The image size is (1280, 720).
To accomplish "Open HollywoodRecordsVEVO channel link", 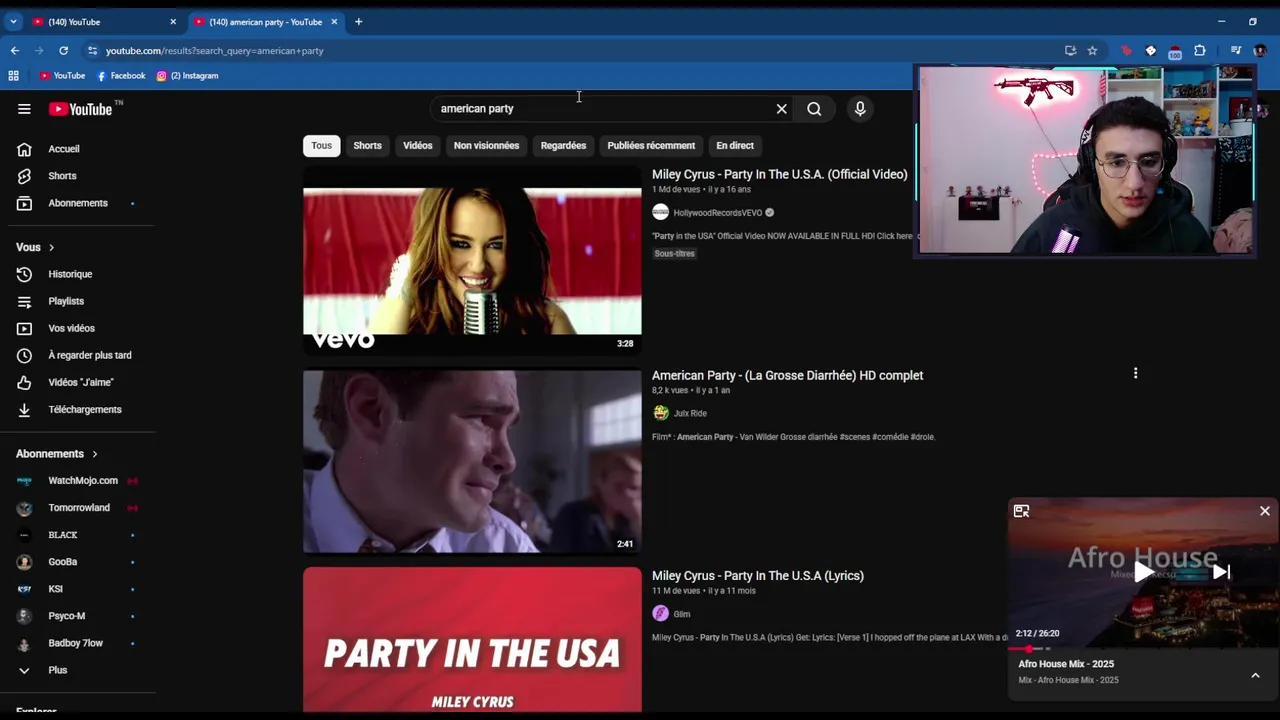I will (718, 213).
